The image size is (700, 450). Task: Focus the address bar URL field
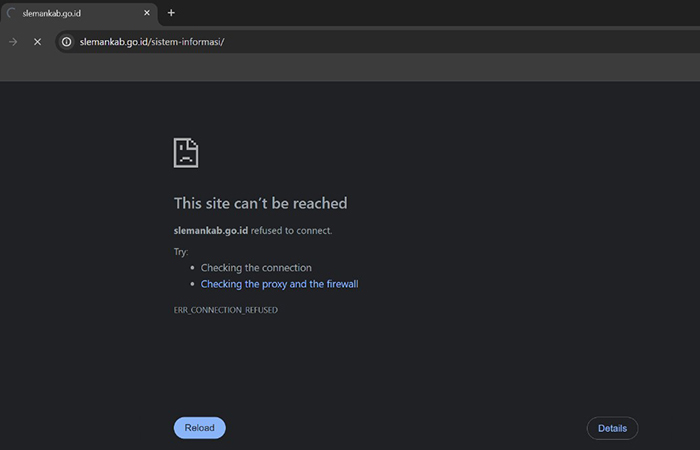[300, 42]
